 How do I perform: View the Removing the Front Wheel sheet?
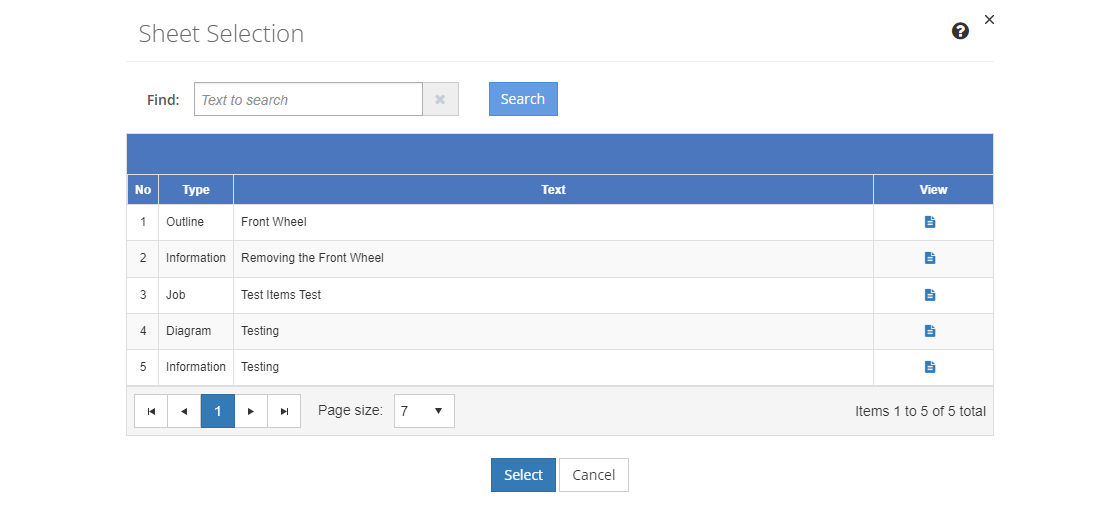pyautogui.click(x=930, y=258)
